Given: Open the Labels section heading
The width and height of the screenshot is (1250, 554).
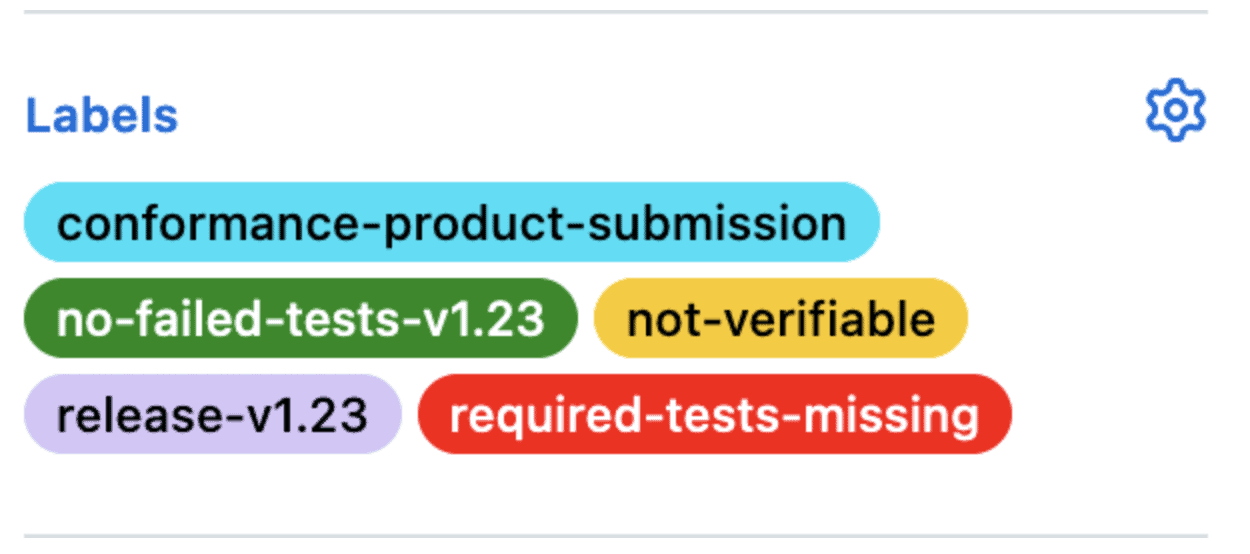Looking at the screenshot, I should pyautogui.click(x=102, y=116).
